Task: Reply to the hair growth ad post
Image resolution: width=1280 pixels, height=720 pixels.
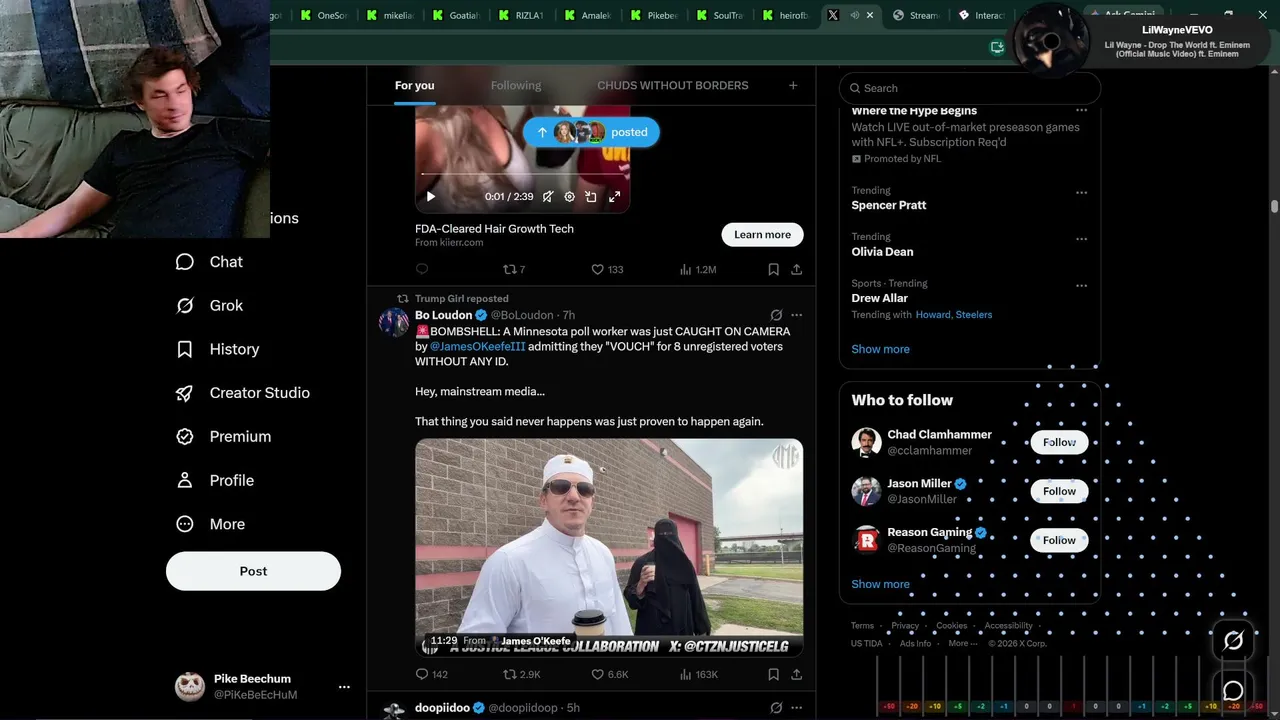Action: point(422,269)
